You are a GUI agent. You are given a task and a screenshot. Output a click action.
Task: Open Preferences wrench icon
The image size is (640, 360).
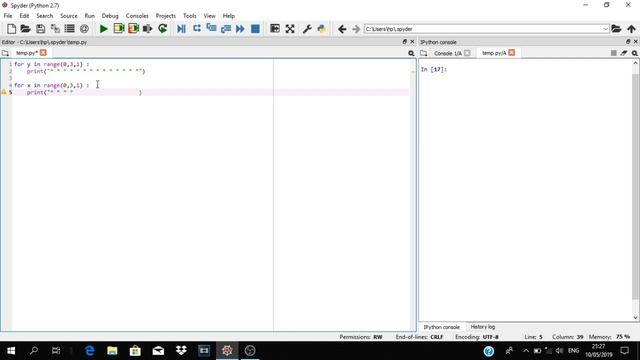click(x=307, y=29)
